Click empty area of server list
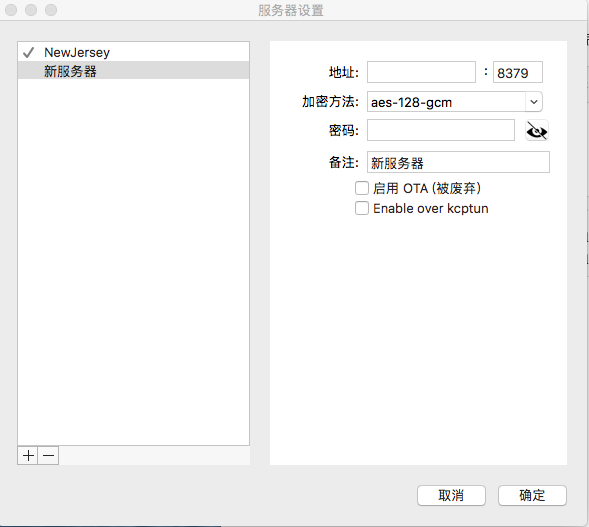 click(x=133, y=262)
